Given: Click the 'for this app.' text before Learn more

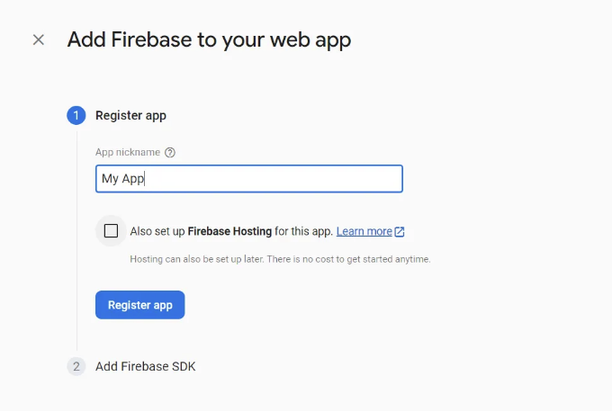Looking at the screenshot, I should click(x=304, y=231).
